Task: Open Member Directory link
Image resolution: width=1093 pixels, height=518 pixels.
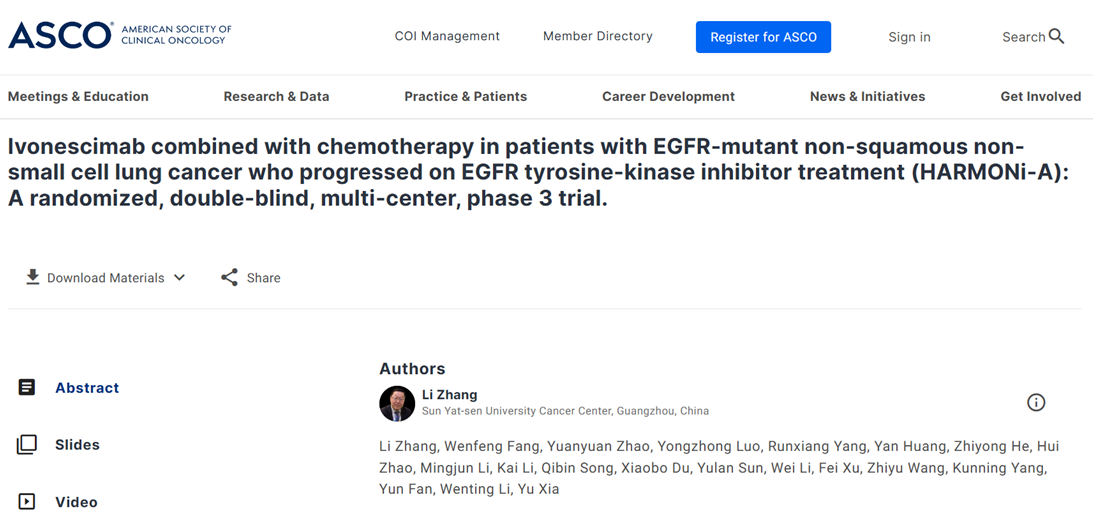Action: [598, 36]
